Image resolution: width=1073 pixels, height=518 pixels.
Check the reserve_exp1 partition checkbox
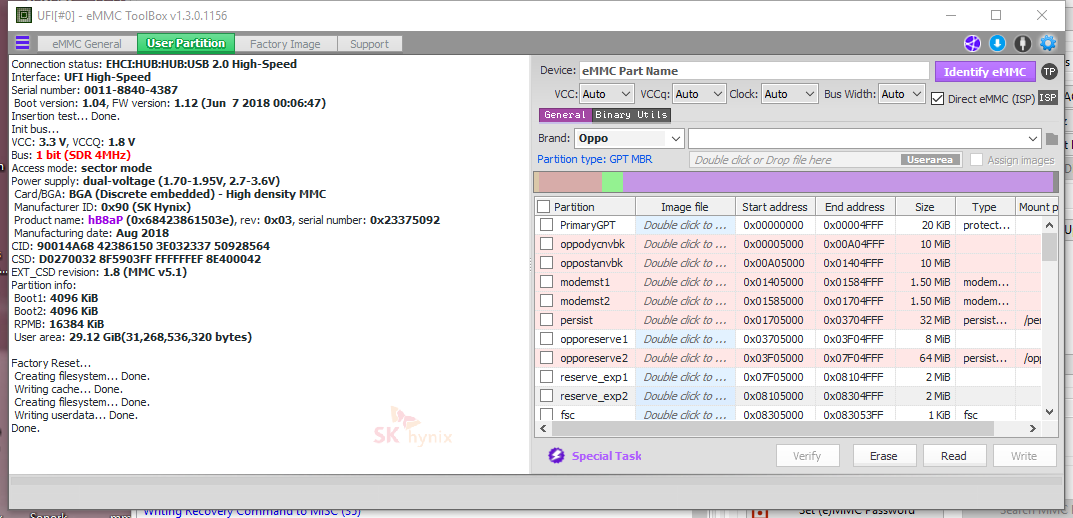click(546, 376)
